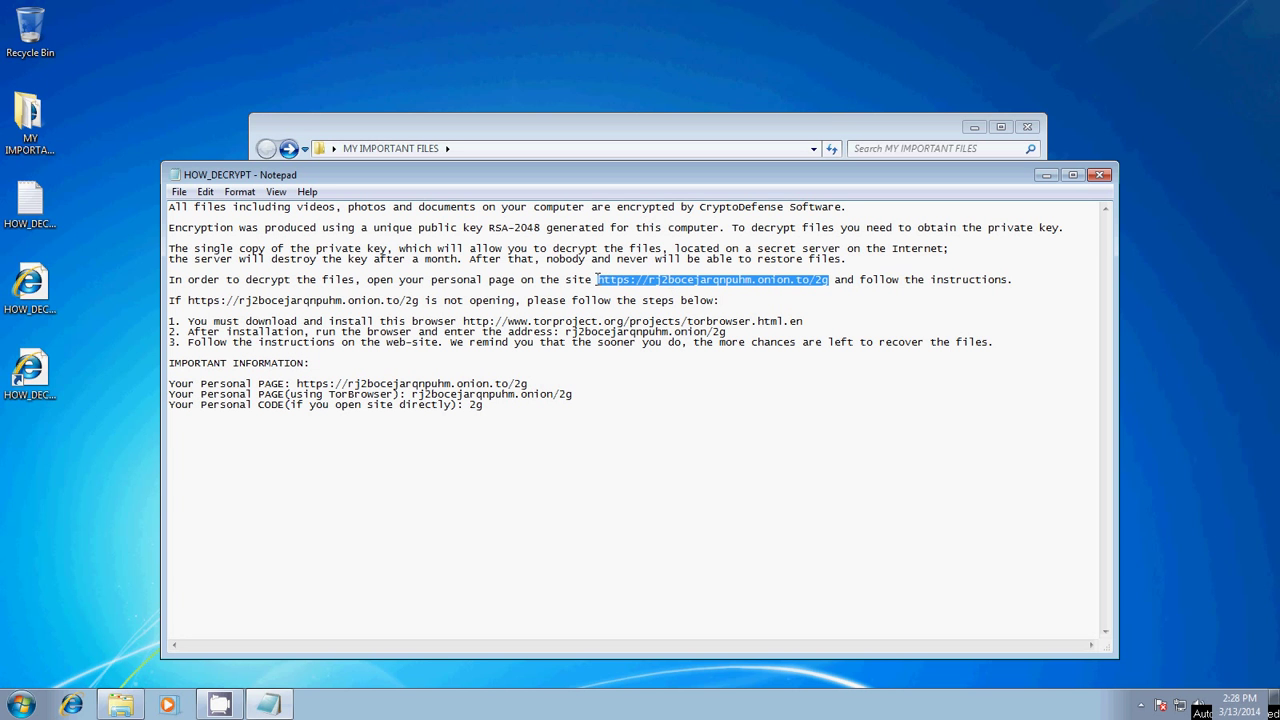The width and height of the screenshot is (1280, 720).
Task: Maximize the MY IMPORTANT FILES Explorer window
Action: tap(1000, 127)
